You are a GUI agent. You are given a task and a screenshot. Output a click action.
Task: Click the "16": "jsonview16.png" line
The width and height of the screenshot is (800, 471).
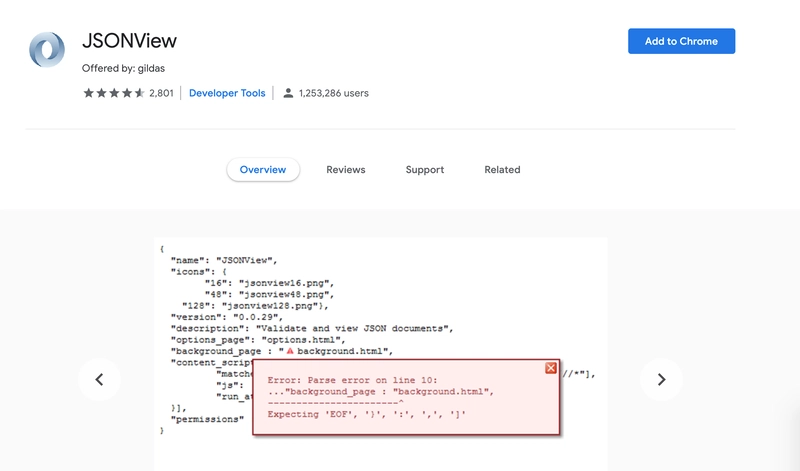[x=269, y=283]
